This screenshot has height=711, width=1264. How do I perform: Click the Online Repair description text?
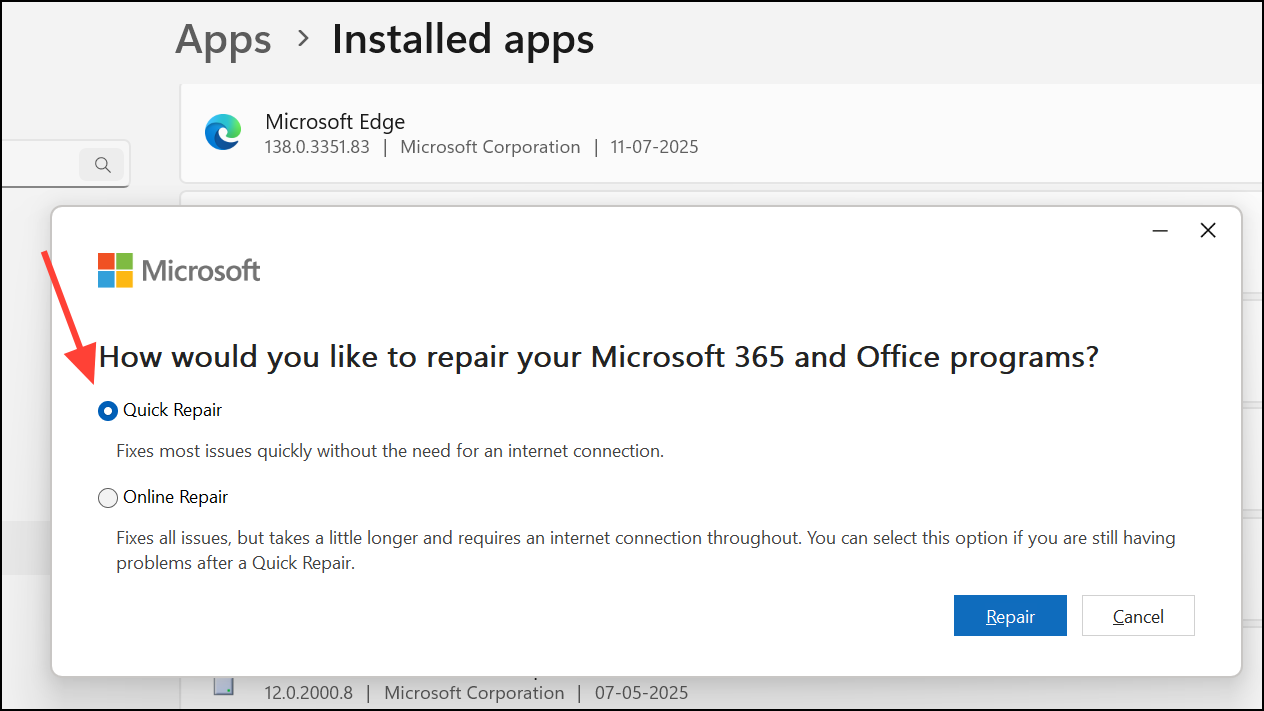click(x=645, y=550)
